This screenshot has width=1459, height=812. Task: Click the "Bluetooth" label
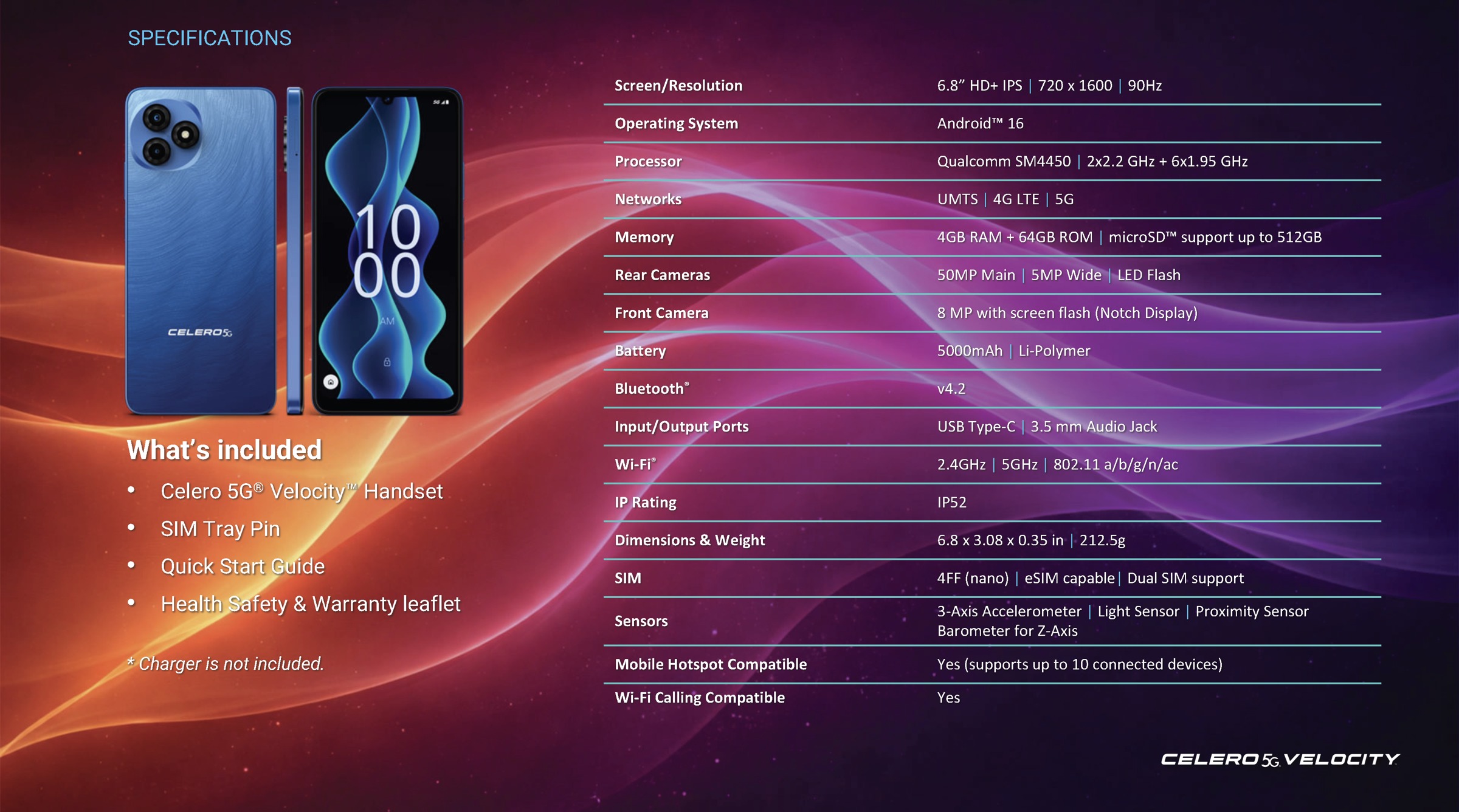pos(652,388)
